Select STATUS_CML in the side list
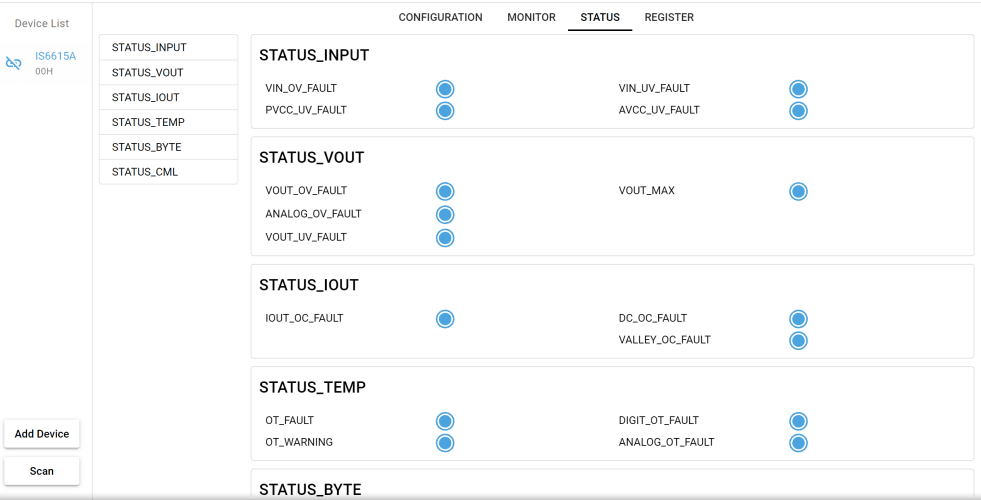Image resolution: width=981 pixels, height=500 pixels. tap(168, 171)
